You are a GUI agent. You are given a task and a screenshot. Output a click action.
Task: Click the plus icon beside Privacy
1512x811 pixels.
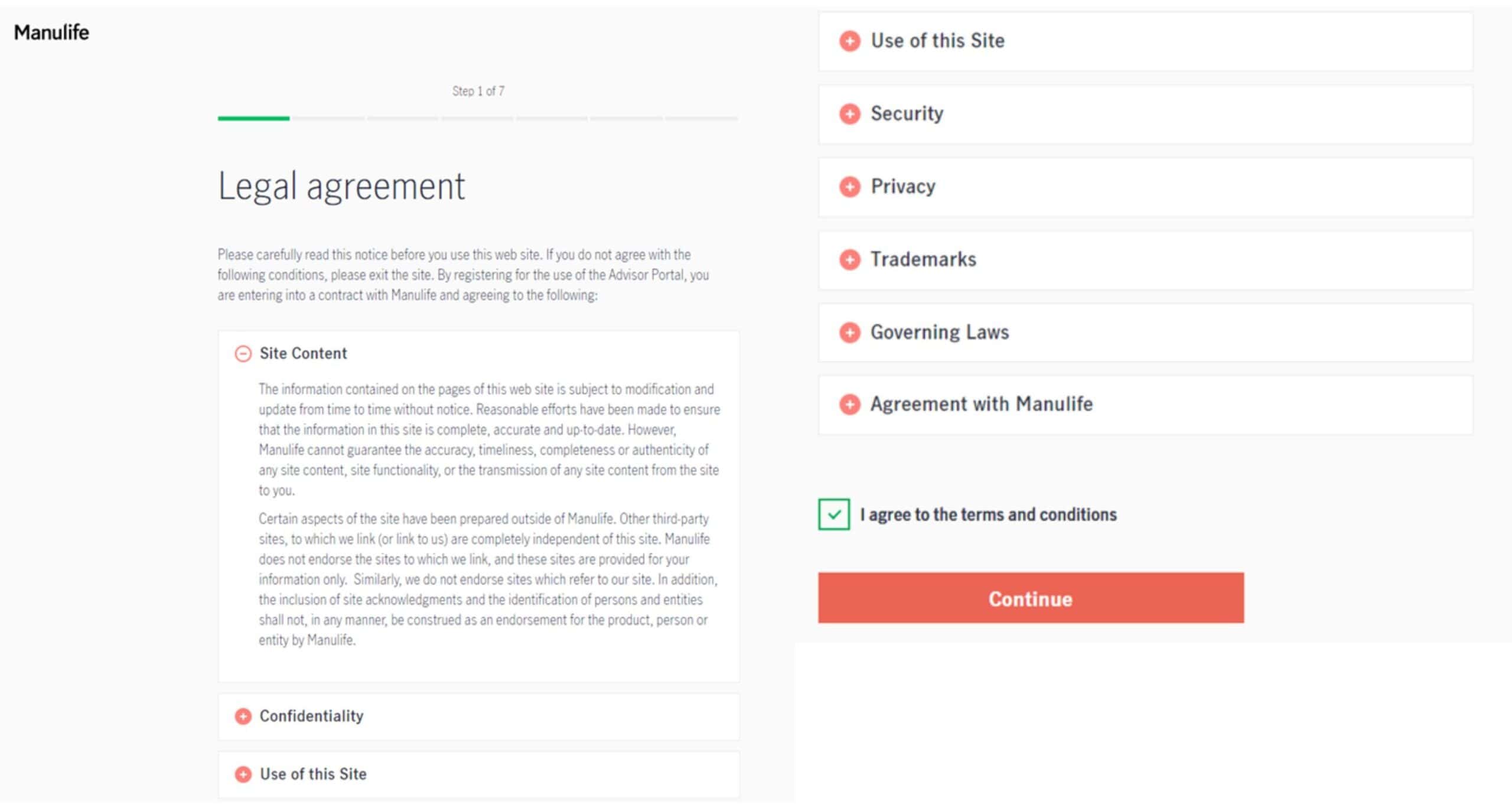(849, 187)
